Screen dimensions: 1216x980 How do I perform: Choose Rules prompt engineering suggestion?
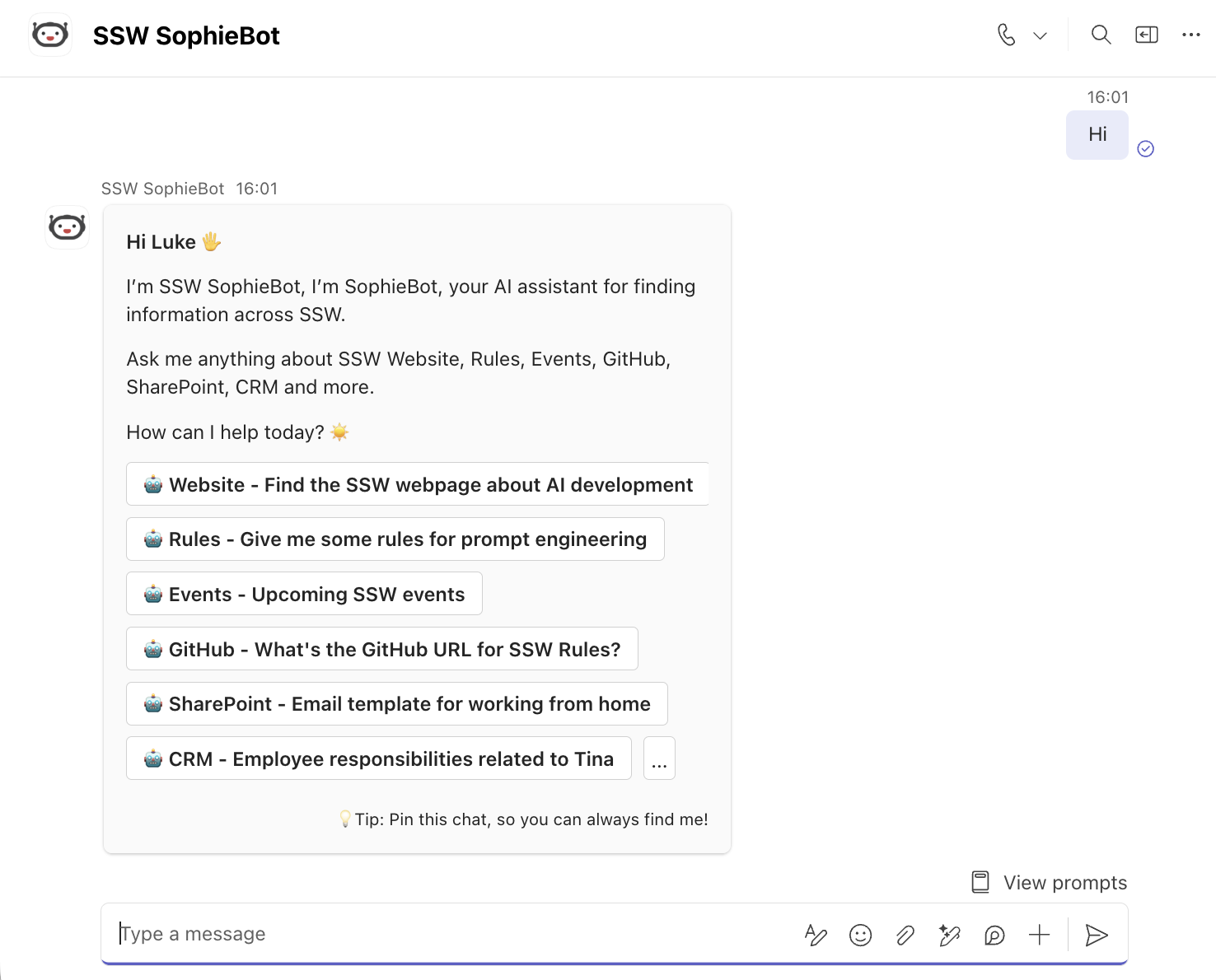395,539
